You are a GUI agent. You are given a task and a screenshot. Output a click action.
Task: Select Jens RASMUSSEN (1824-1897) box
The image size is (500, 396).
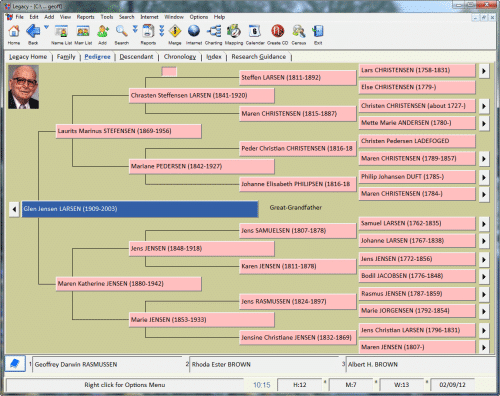click(x=298, y=302)
